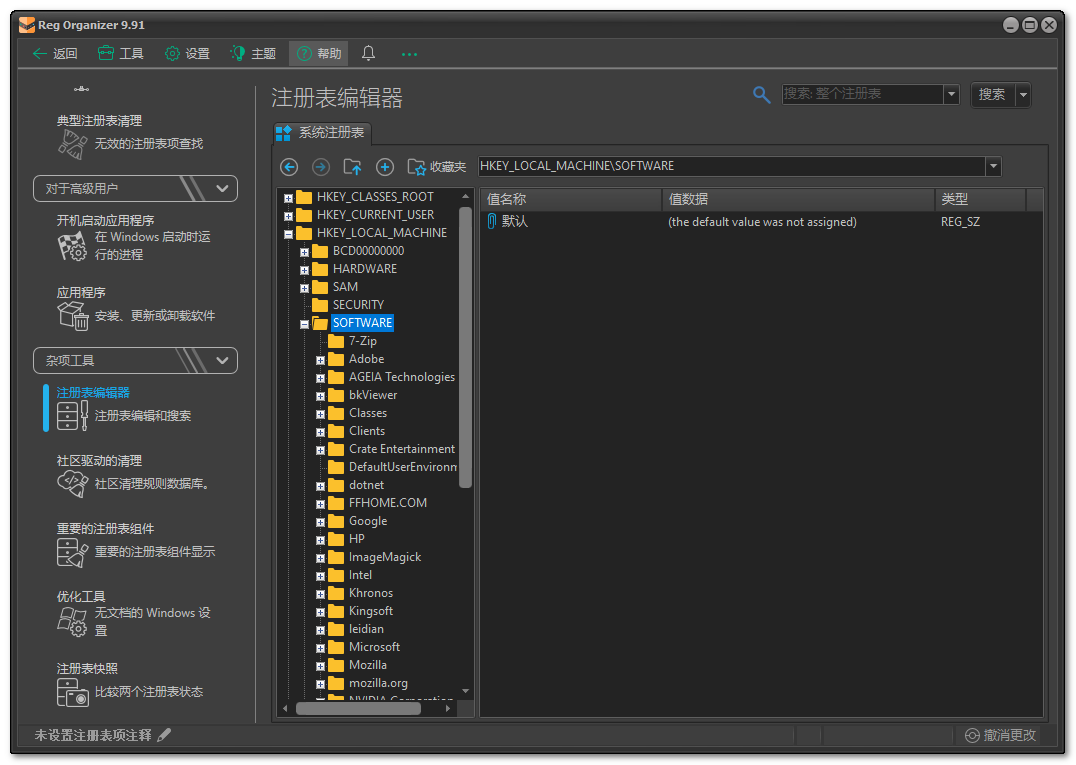Open 安装、更新或卸载软件 link
1076x765 pixels.
pos(155,316)
